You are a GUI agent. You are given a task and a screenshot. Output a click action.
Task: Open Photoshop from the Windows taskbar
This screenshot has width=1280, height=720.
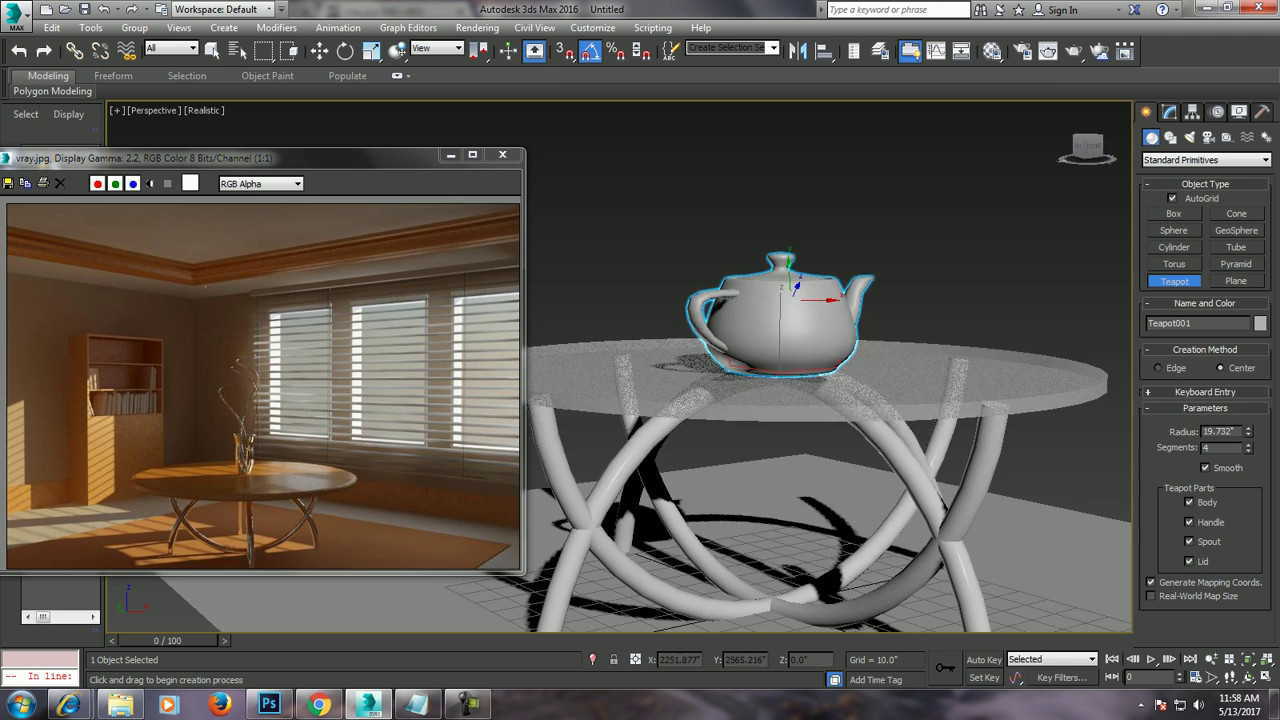click(269, 704)
